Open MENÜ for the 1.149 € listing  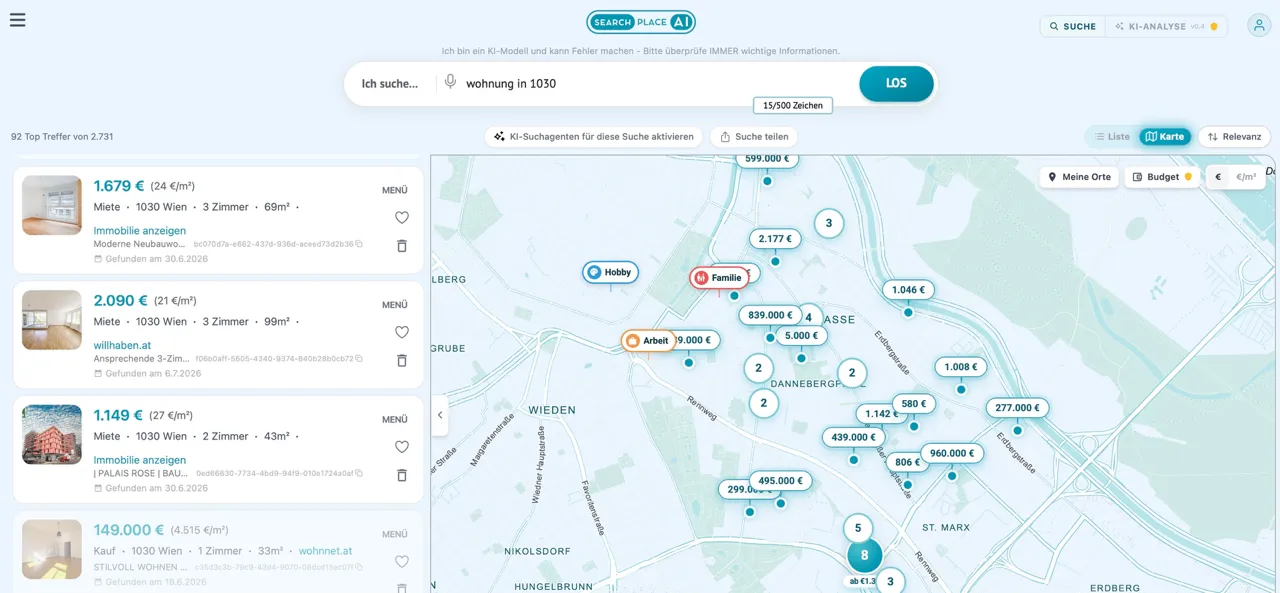click(395, 420)
